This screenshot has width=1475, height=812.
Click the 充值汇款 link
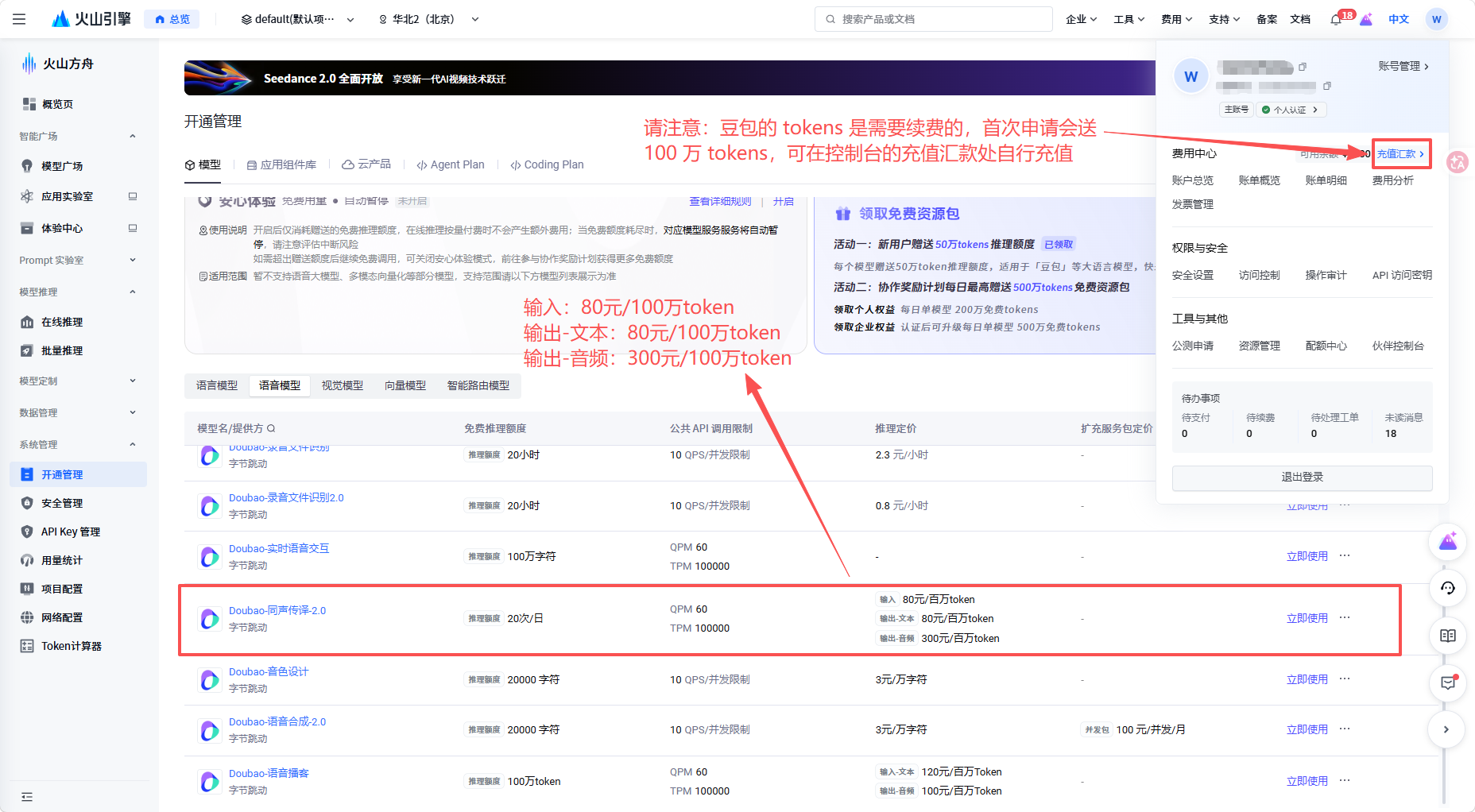pos(1401,153)
